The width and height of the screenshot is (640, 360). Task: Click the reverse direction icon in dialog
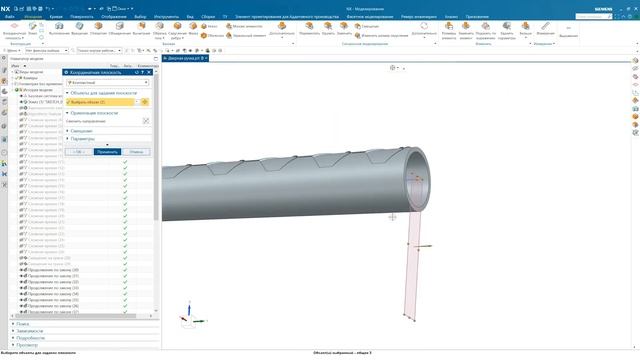click(146, 121)
